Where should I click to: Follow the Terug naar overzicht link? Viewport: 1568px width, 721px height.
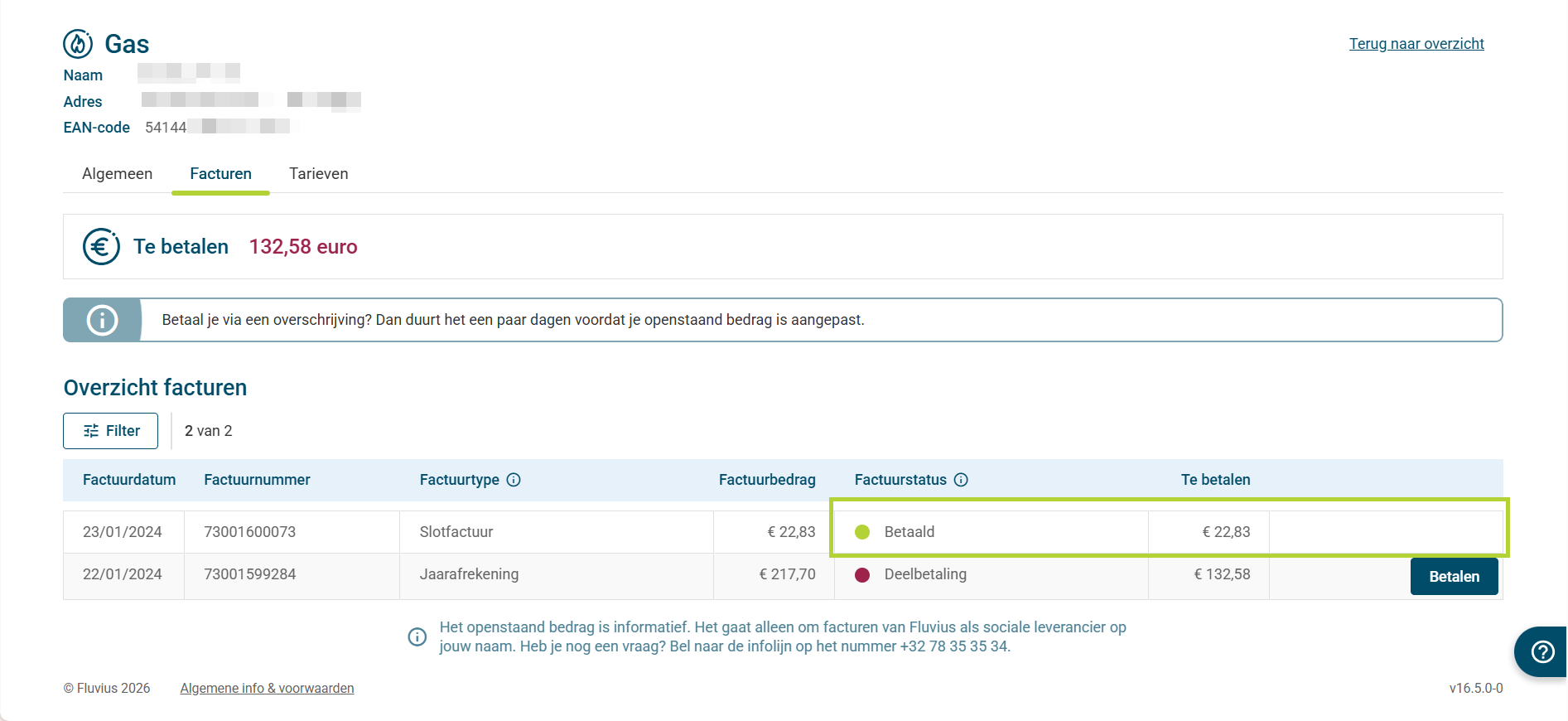click(1416, 44)
